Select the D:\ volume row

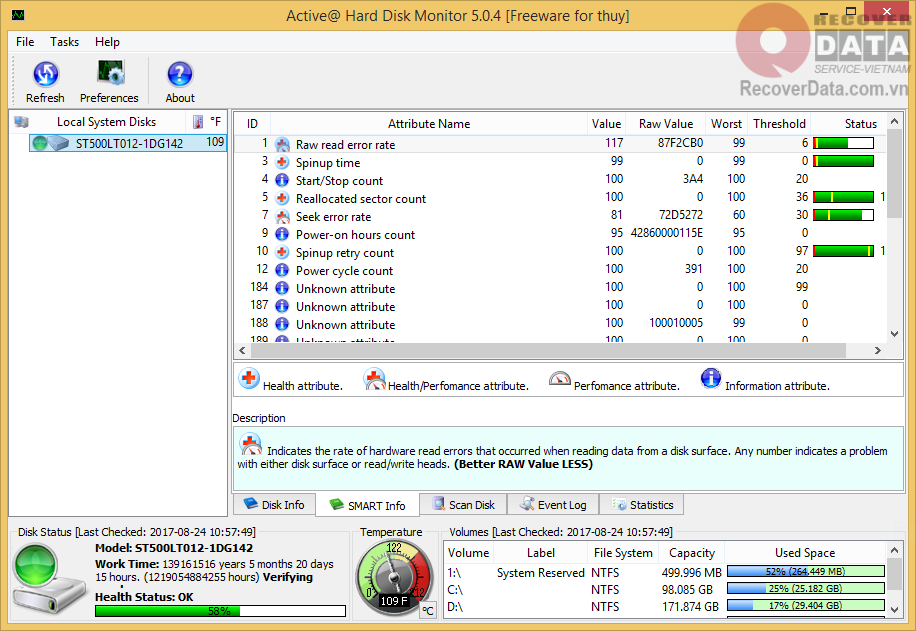click(665, 606)
